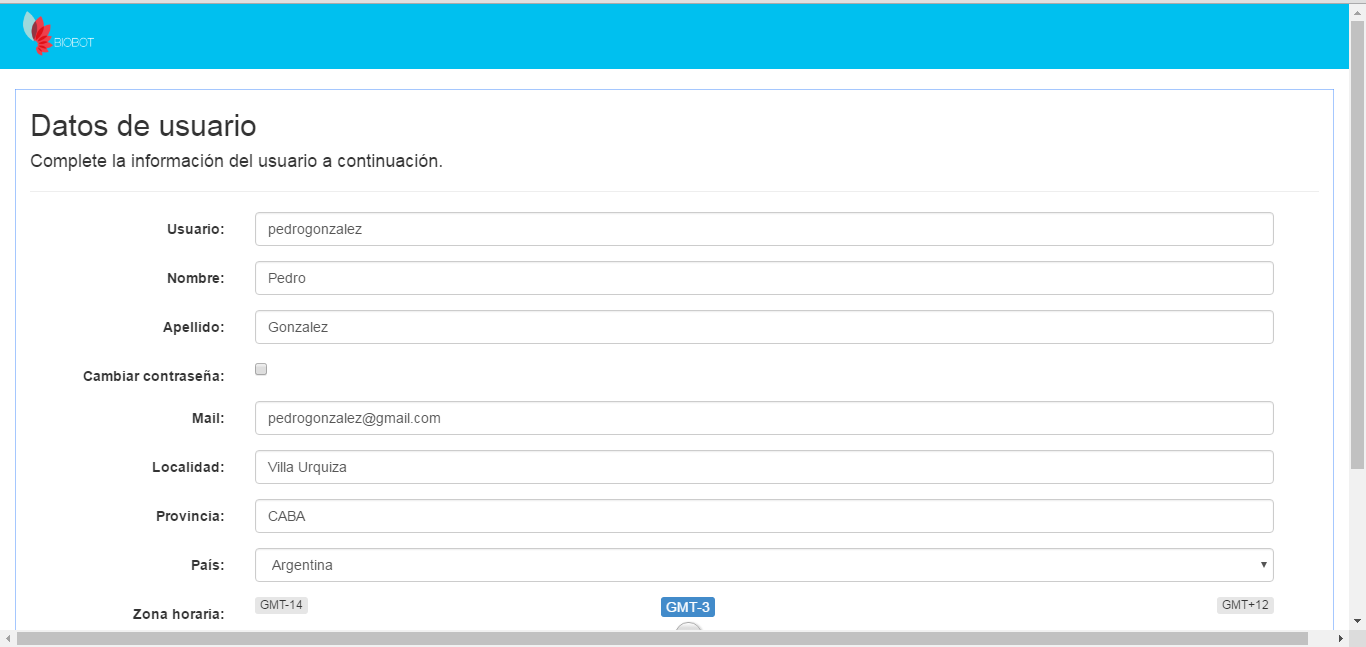Click the scroll down arrow of vertical scrollbar
The width and height of the screenshot is (1366, 647).
click(x=1357, y=621)
